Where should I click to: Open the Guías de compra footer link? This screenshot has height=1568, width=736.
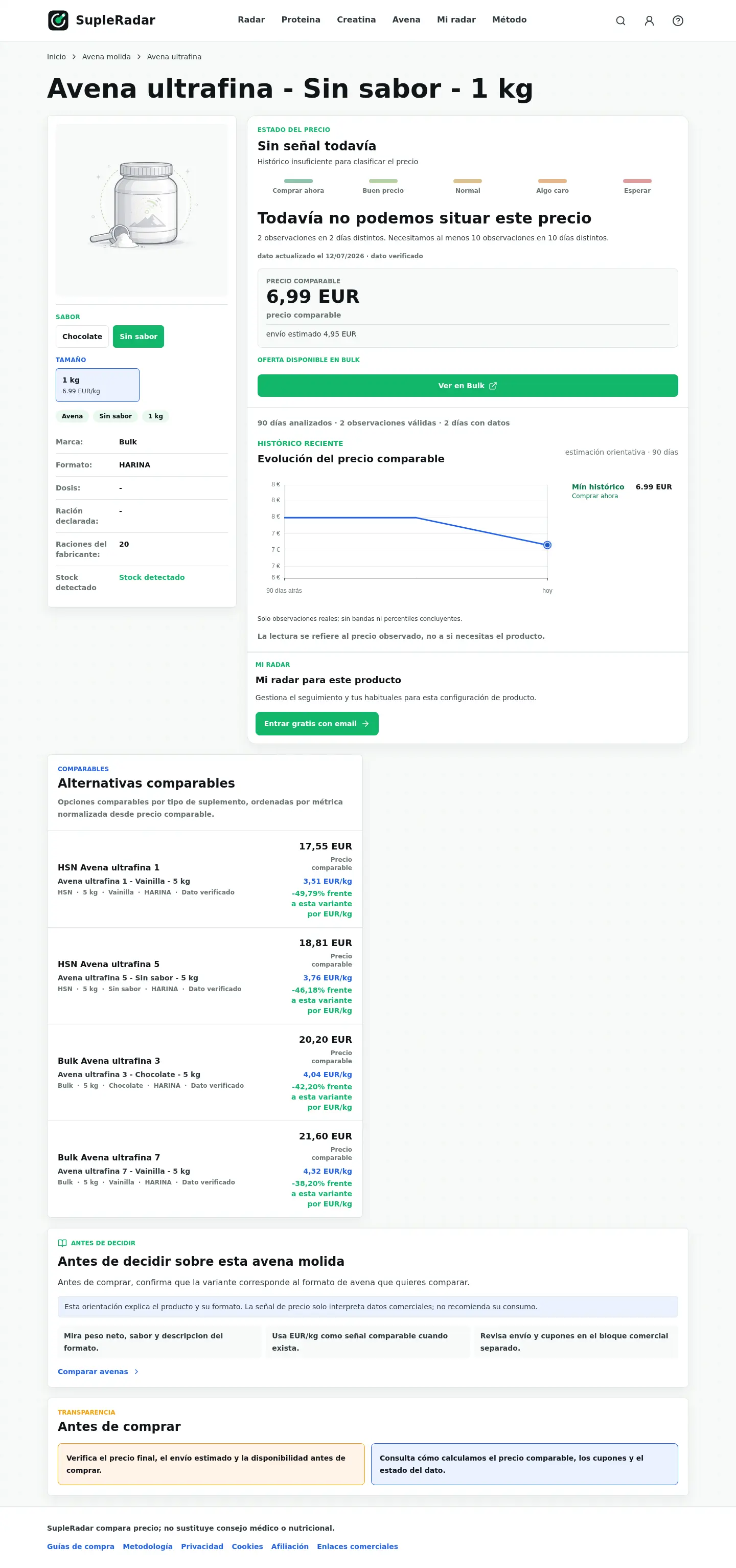tap(81, 1546)
